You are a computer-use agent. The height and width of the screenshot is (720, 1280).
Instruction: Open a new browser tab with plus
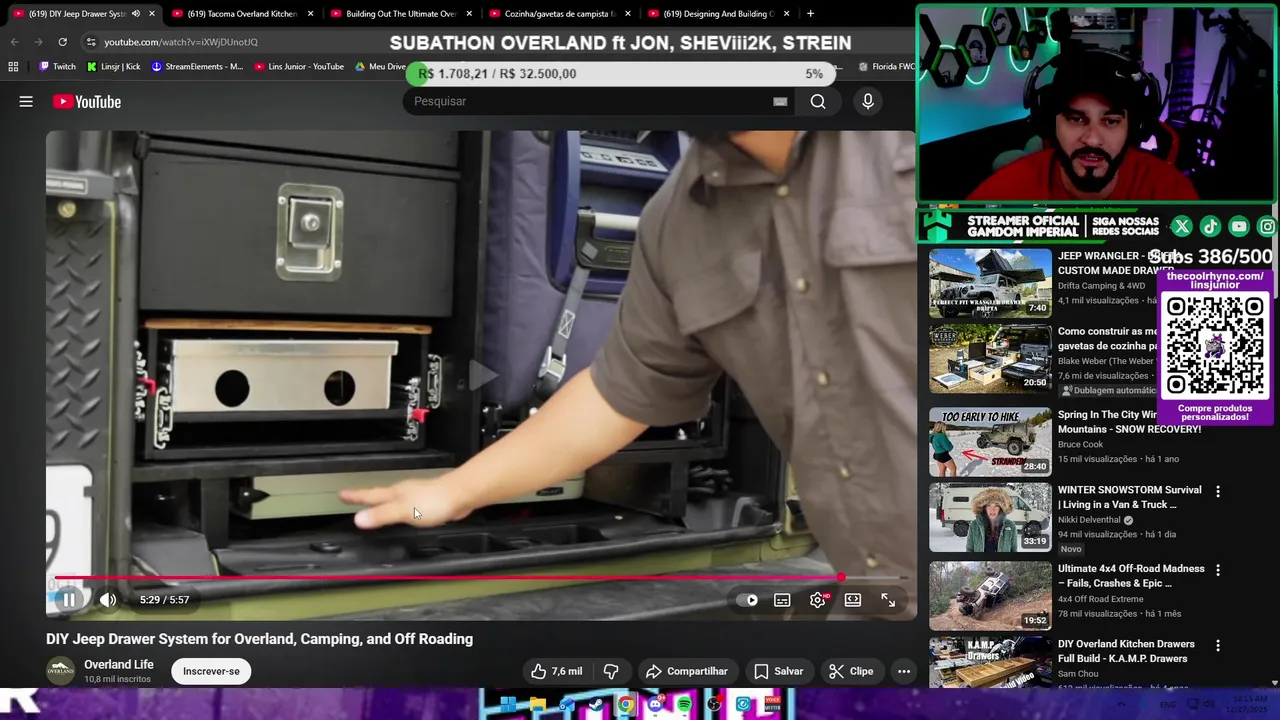point(810,14)
